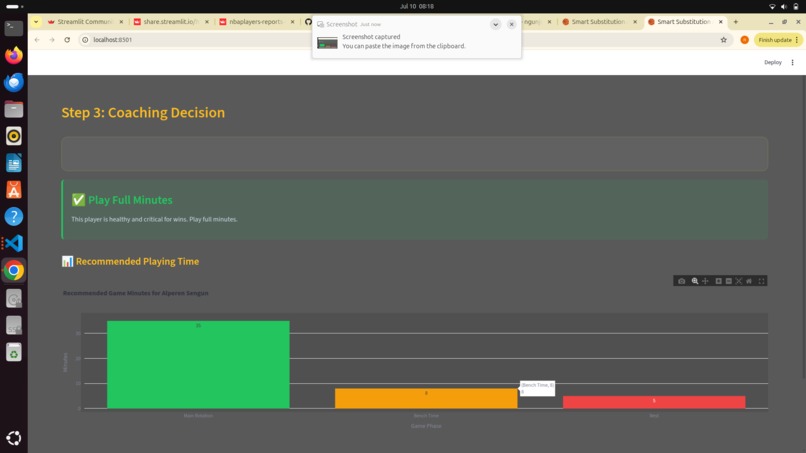Click the Step 3: Coaching Decision heading
The image size is (806, 453).
coord(143,113)
